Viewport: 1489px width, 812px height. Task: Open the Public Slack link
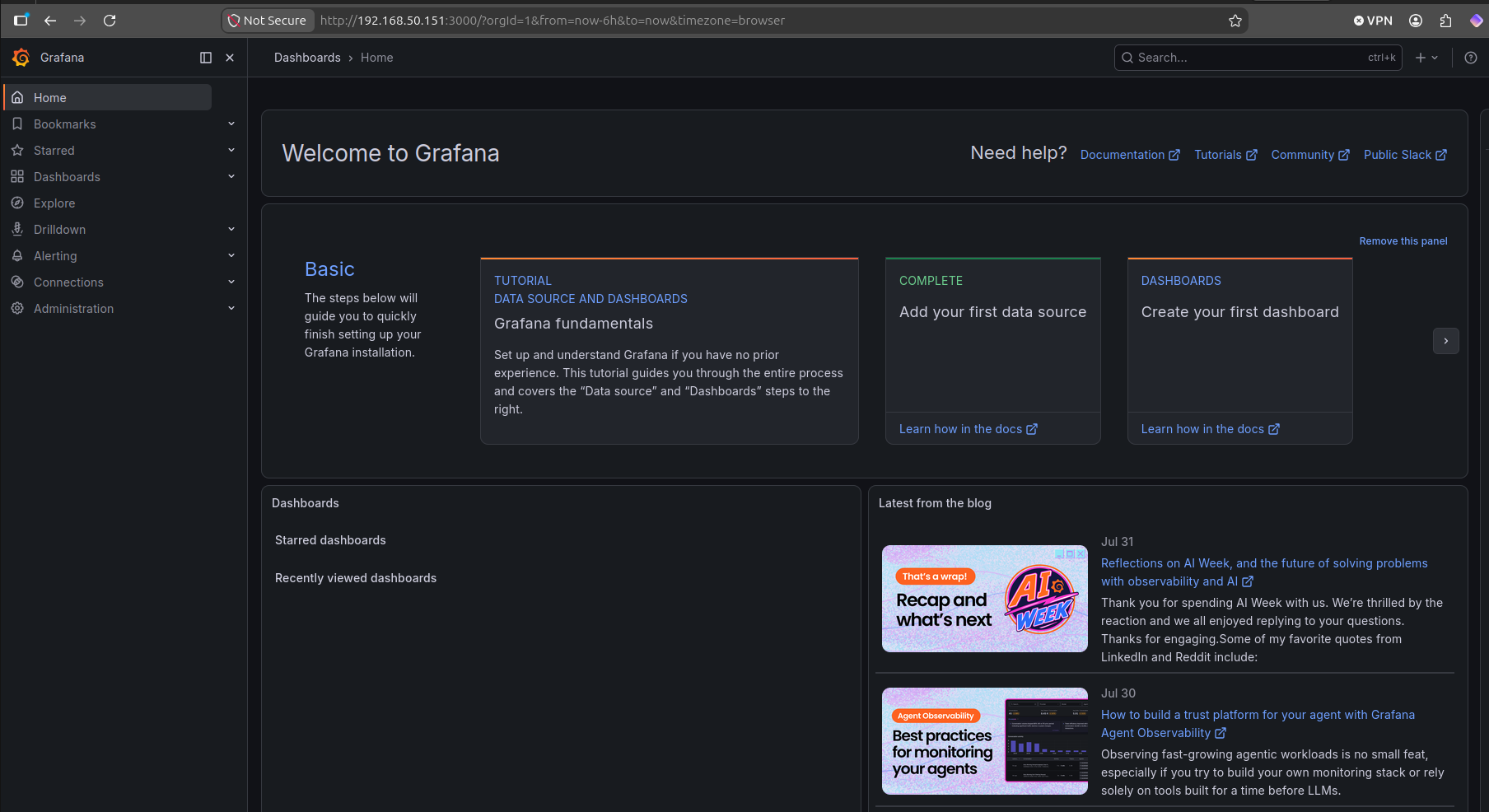click(x=1405, y=155)
